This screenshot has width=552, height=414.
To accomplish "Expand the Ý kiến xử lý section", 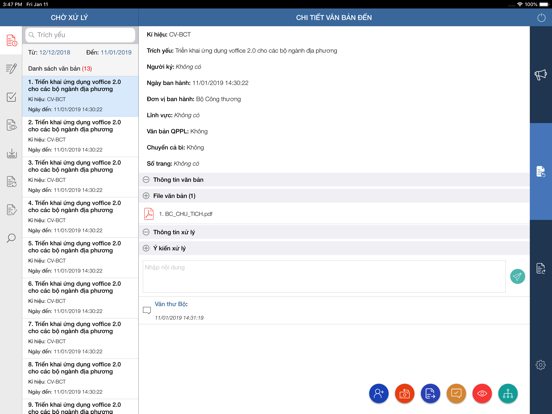I will (146, 248).
